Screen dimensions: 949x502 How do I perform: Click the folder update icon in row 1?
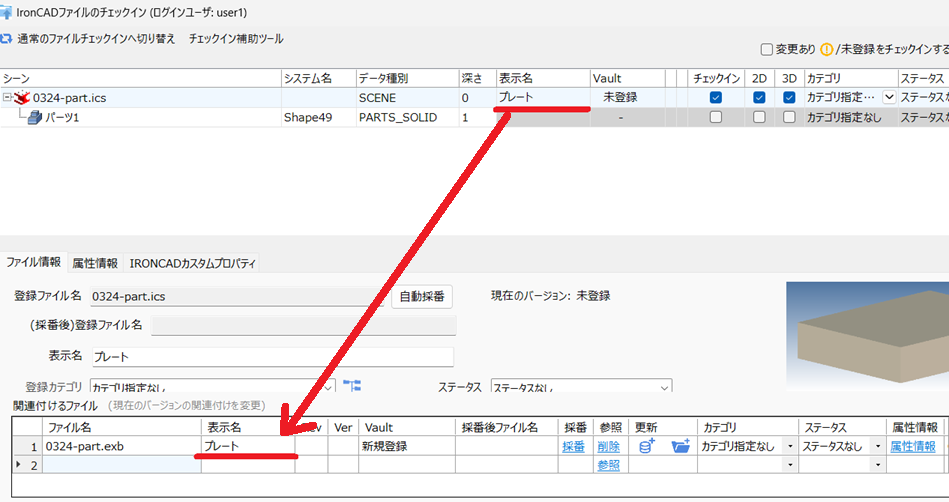coord(680,446)
